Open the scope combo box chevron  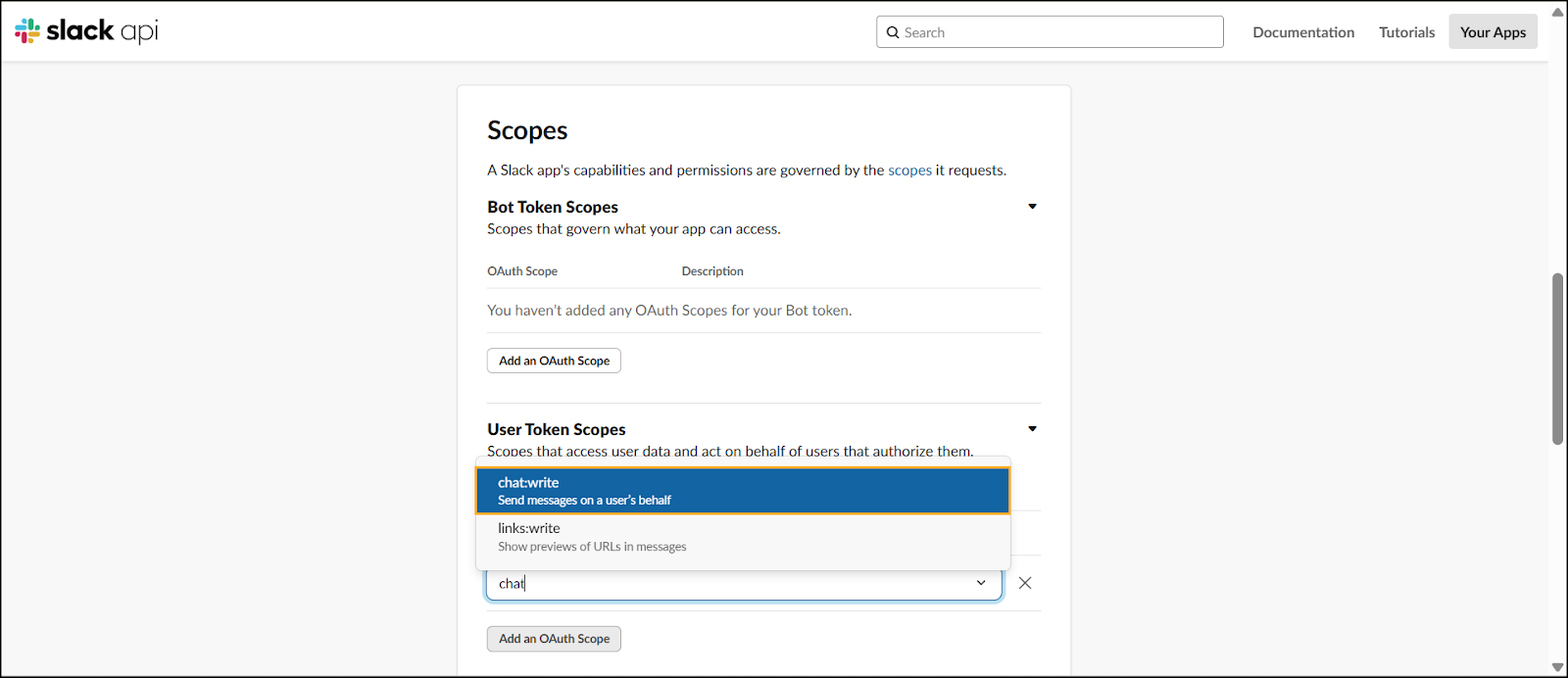[x=981, y=583]
